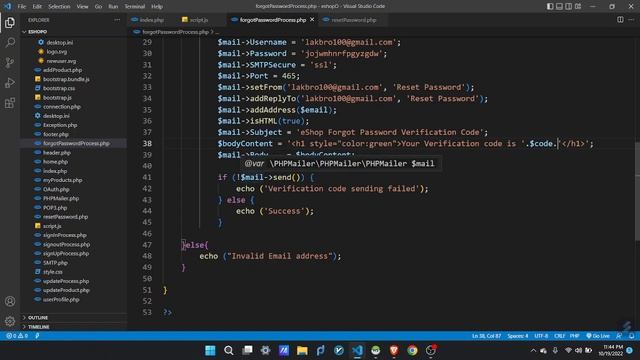The image size is (640, 360).
Task: Open the Manage gear icon
Action: (x=10, y=321)
